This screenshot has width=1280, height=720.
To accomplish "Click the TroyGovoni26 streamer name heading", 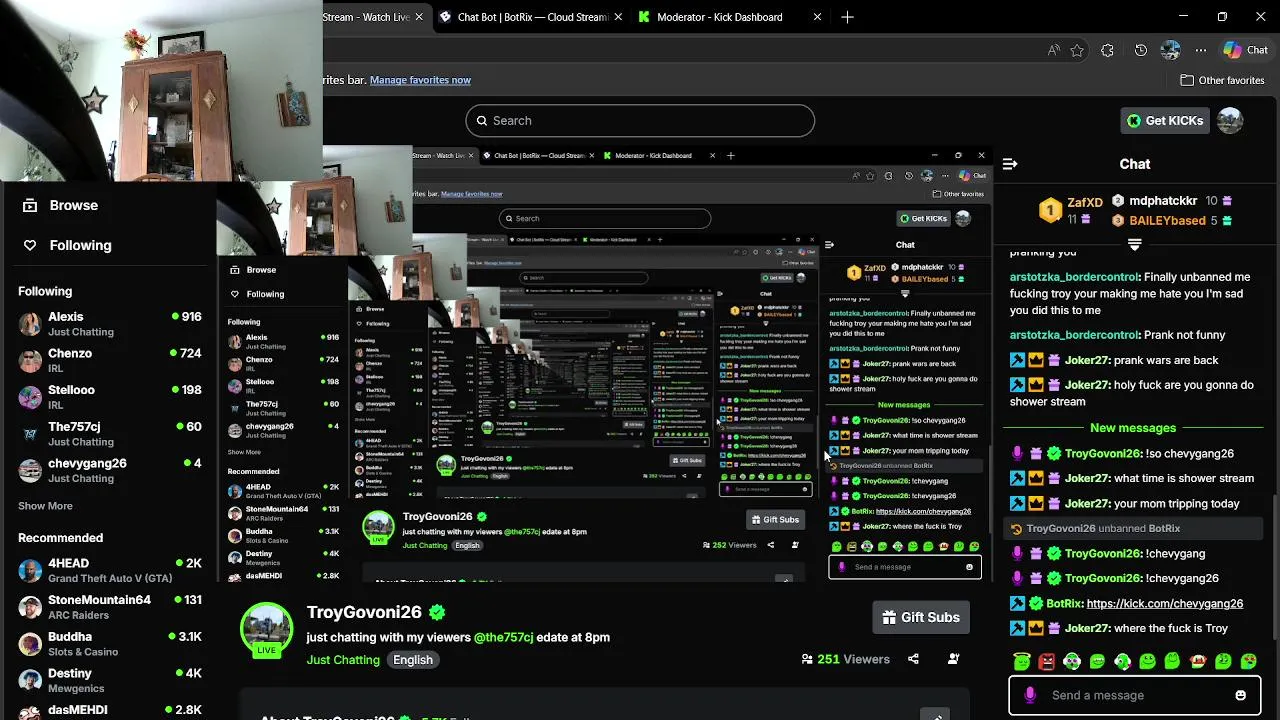I will [x=364, y=612].
